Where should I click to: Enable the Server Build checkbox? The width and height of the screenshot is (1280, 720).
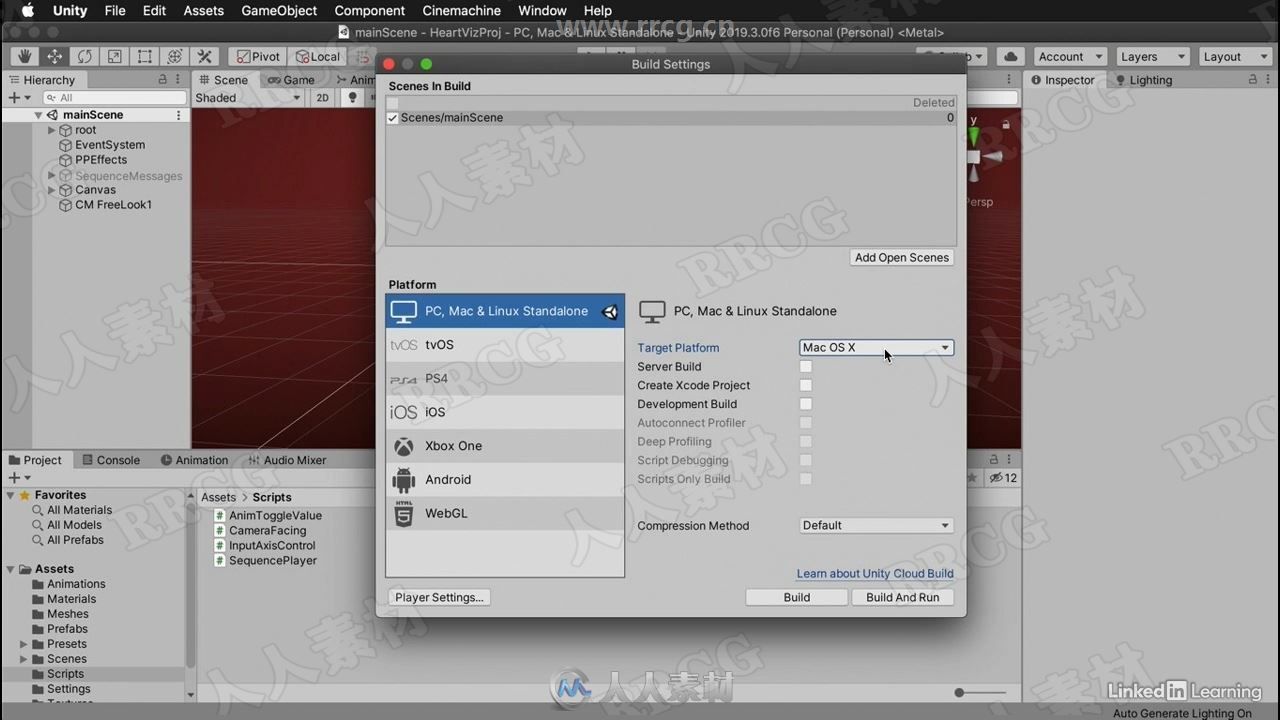pyautogui.click(x=806, y=367)
